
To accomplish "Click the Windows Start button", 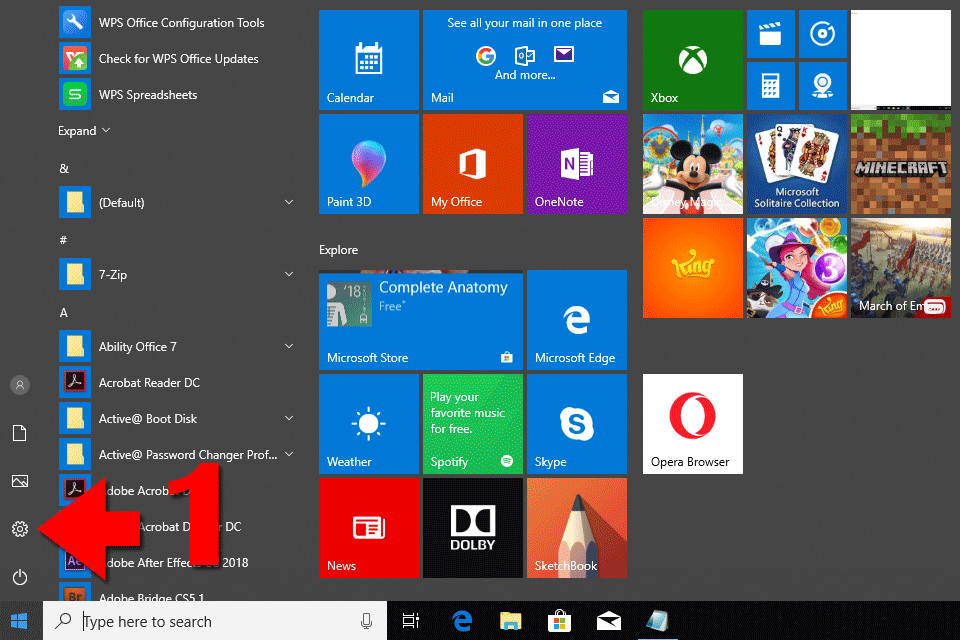I will coord(20,621).
